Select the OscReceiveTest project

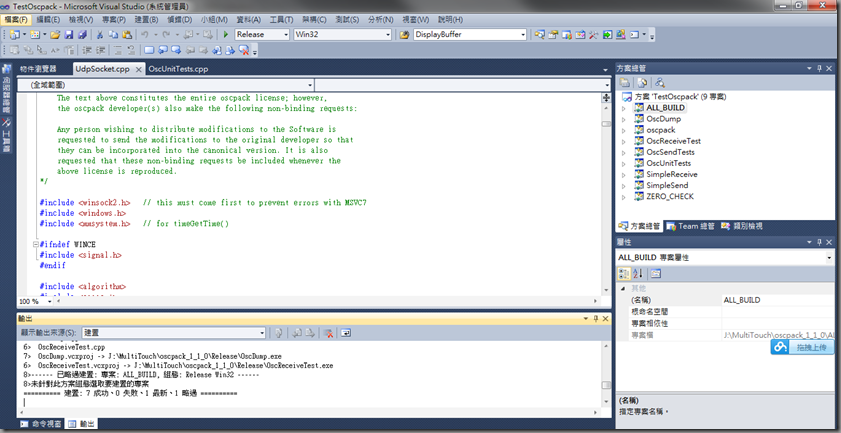(673, 141)
